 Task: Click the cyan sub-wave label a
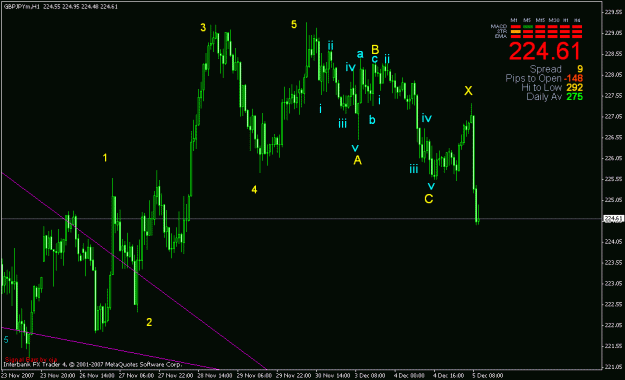pos(360,54)
